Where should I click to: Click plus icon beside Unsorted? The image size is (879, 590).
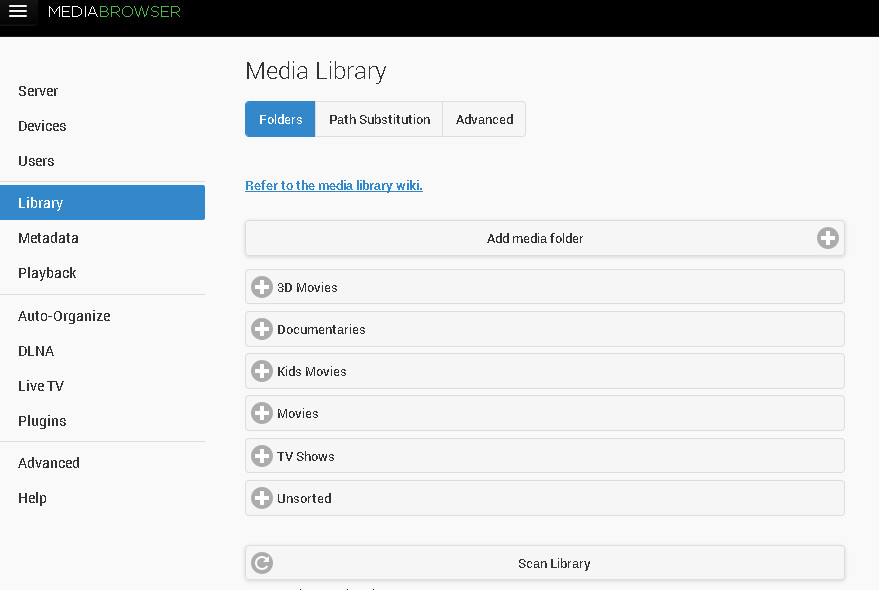click(262, 498)
